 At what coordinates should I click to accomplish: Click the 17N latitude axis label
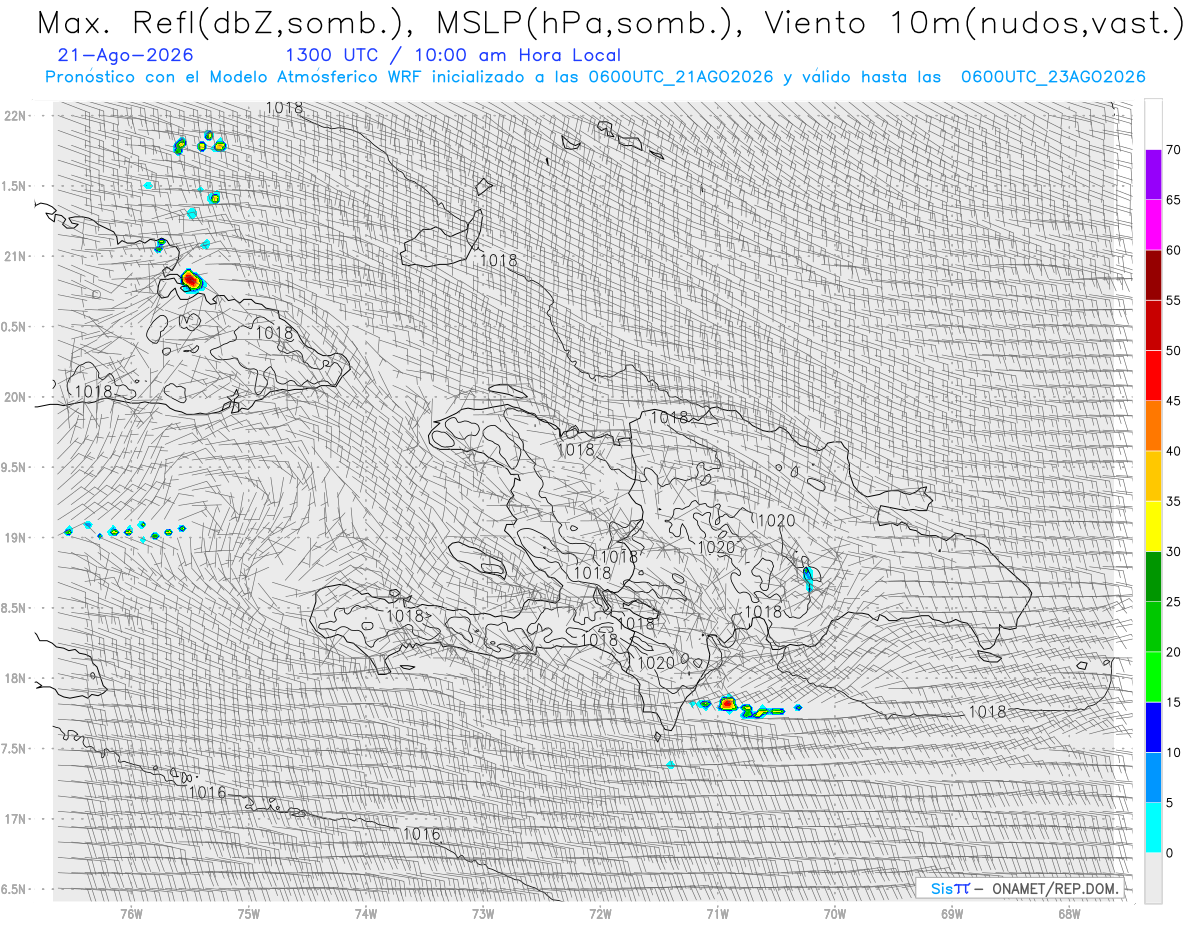point(16,819)
